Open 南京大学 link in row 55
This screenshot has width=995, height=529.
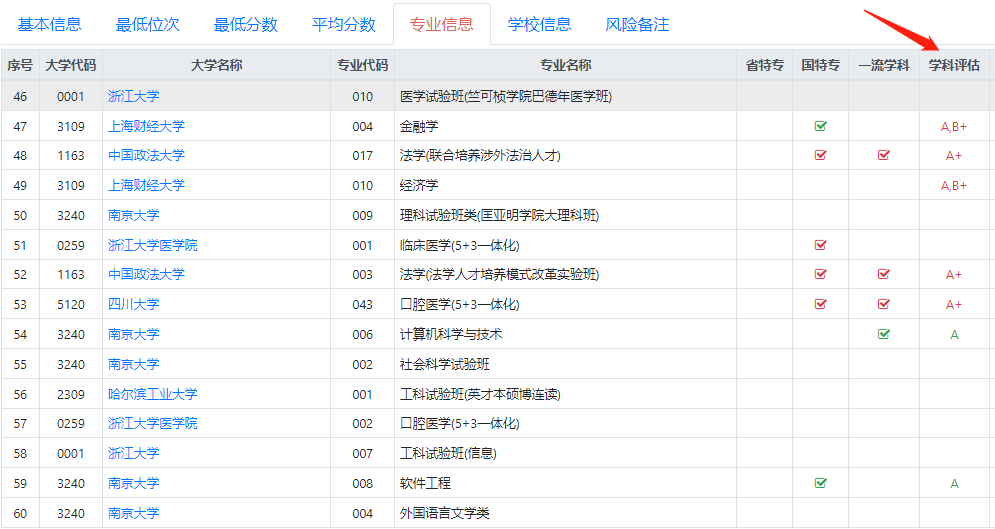[133, 364]
